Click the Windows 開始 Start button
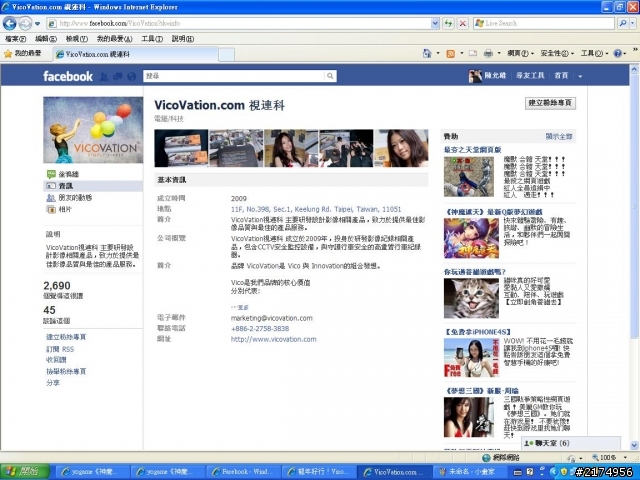The image size is (640, 480). pos(24,472)
